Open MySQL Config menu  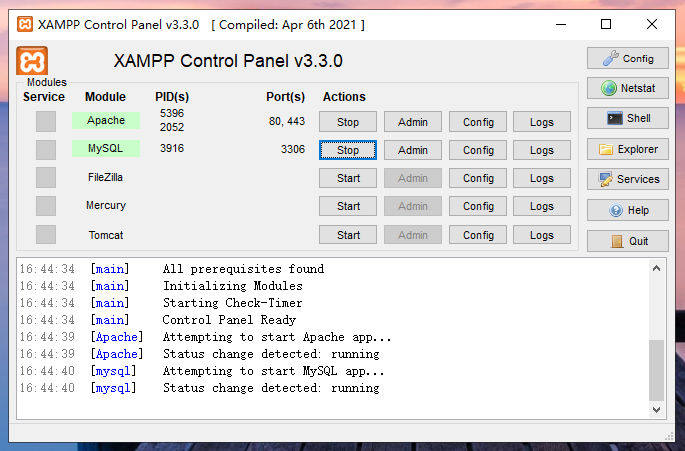click(x=478, y=150)
